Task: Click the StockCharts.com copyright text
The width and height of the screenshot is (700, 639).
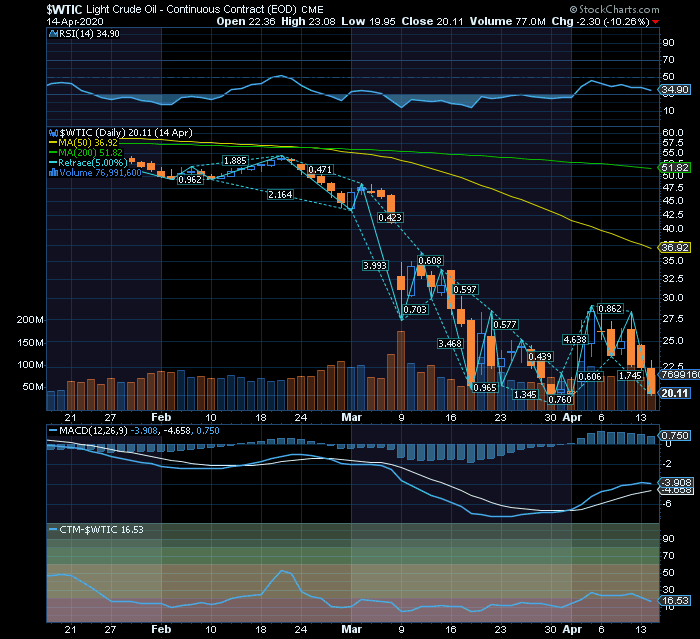Action: pos(614,9)
